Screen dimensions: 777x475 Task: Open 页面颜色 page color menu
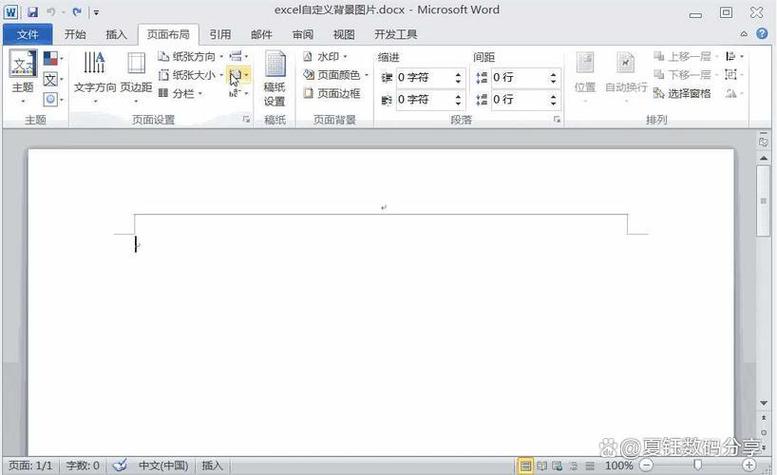[336, 75]
